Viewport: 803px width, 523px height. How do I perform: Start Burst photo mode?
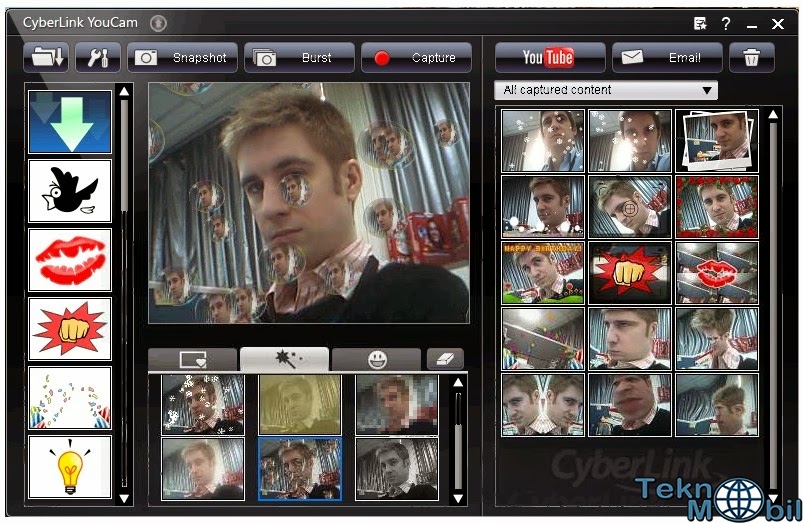coord(300,57)
